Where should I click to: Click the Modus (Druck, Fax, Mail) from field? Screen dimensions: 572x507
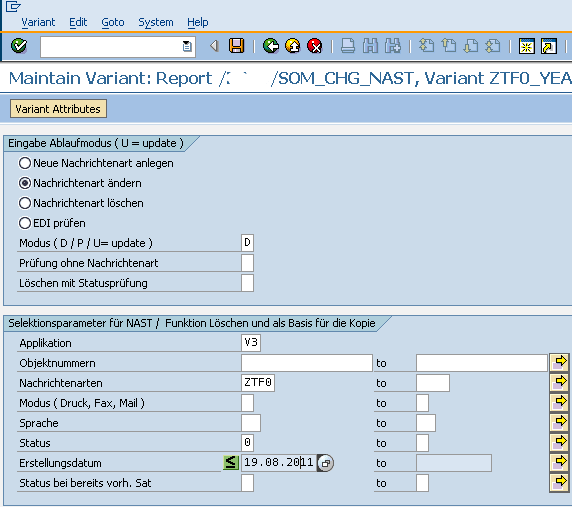click(247, 403)
